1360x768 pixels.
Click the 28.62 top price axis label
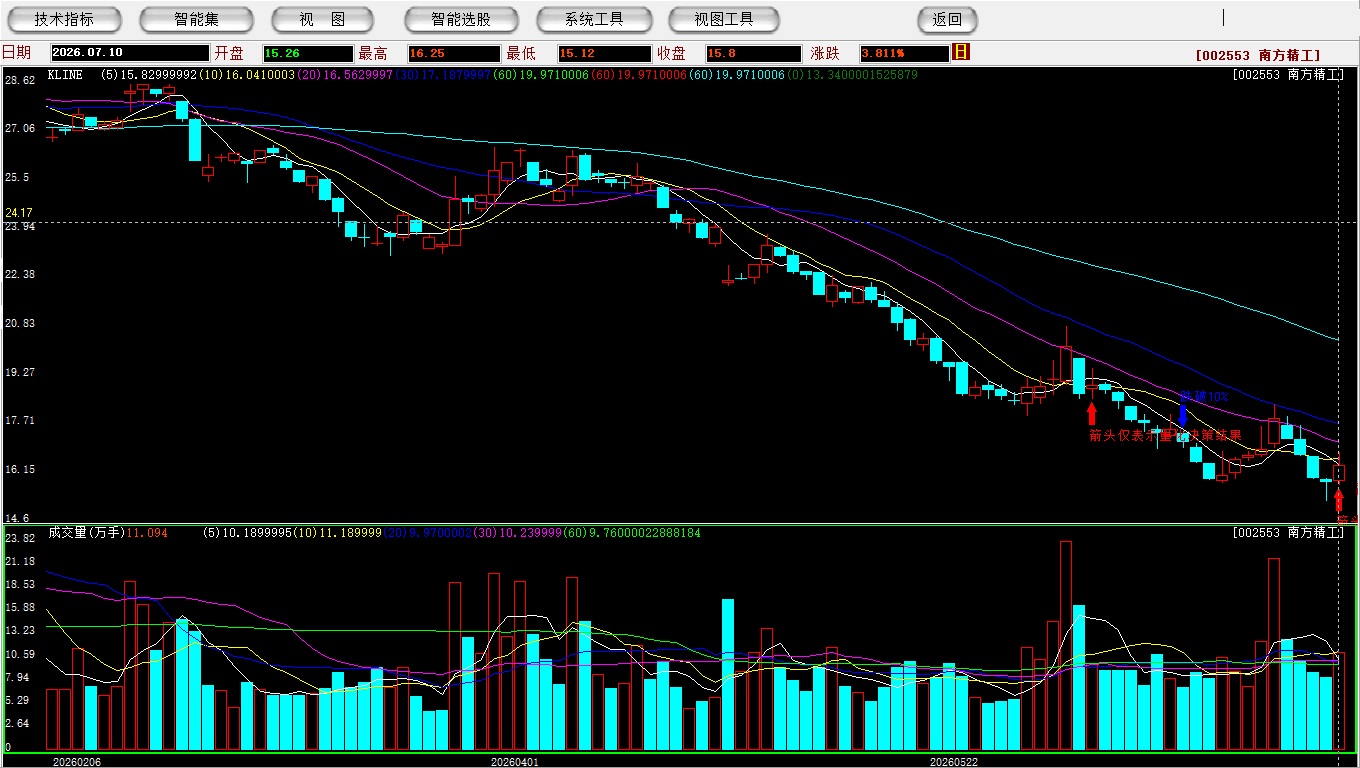point(19,79)
